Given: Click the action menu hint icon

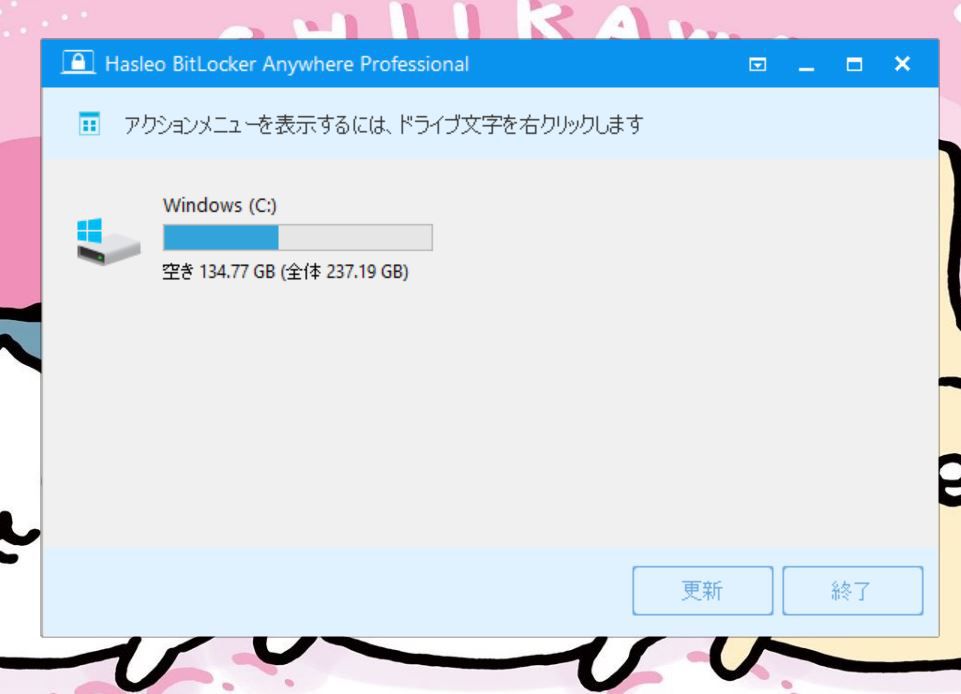Looking at the screenshot, I should (x=89, y=124).
